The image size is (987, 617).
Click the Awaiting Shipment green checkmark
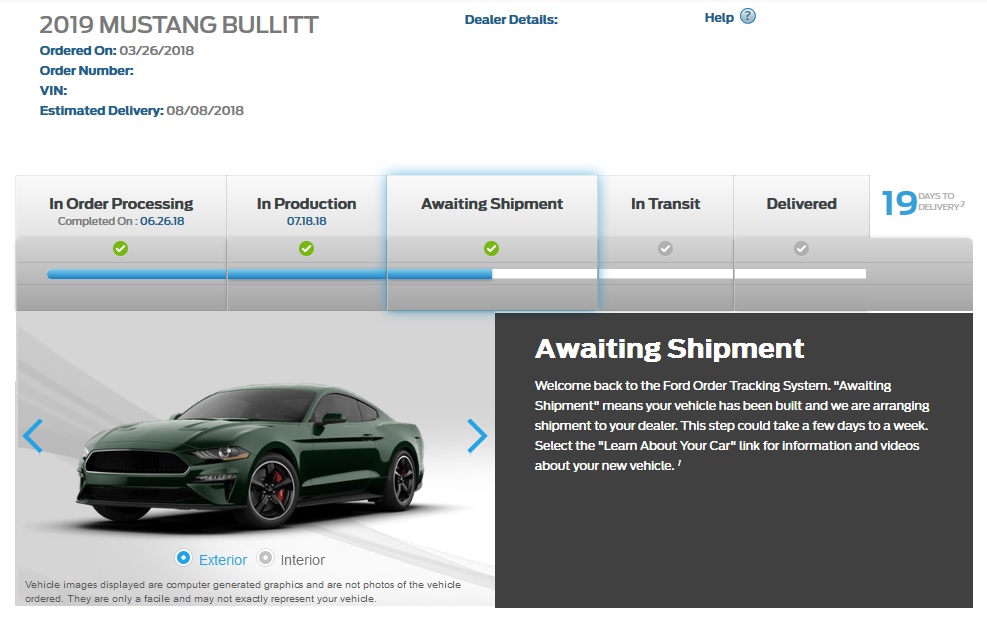click(x=492, y=249)
